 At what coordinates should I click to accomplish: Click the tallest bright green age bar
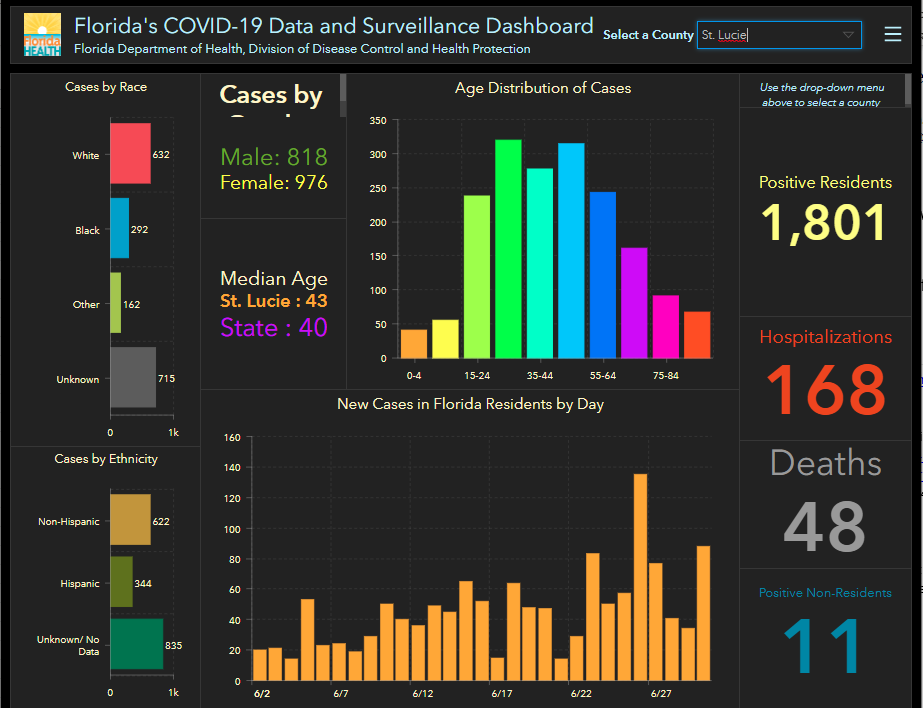click(508, 249)
